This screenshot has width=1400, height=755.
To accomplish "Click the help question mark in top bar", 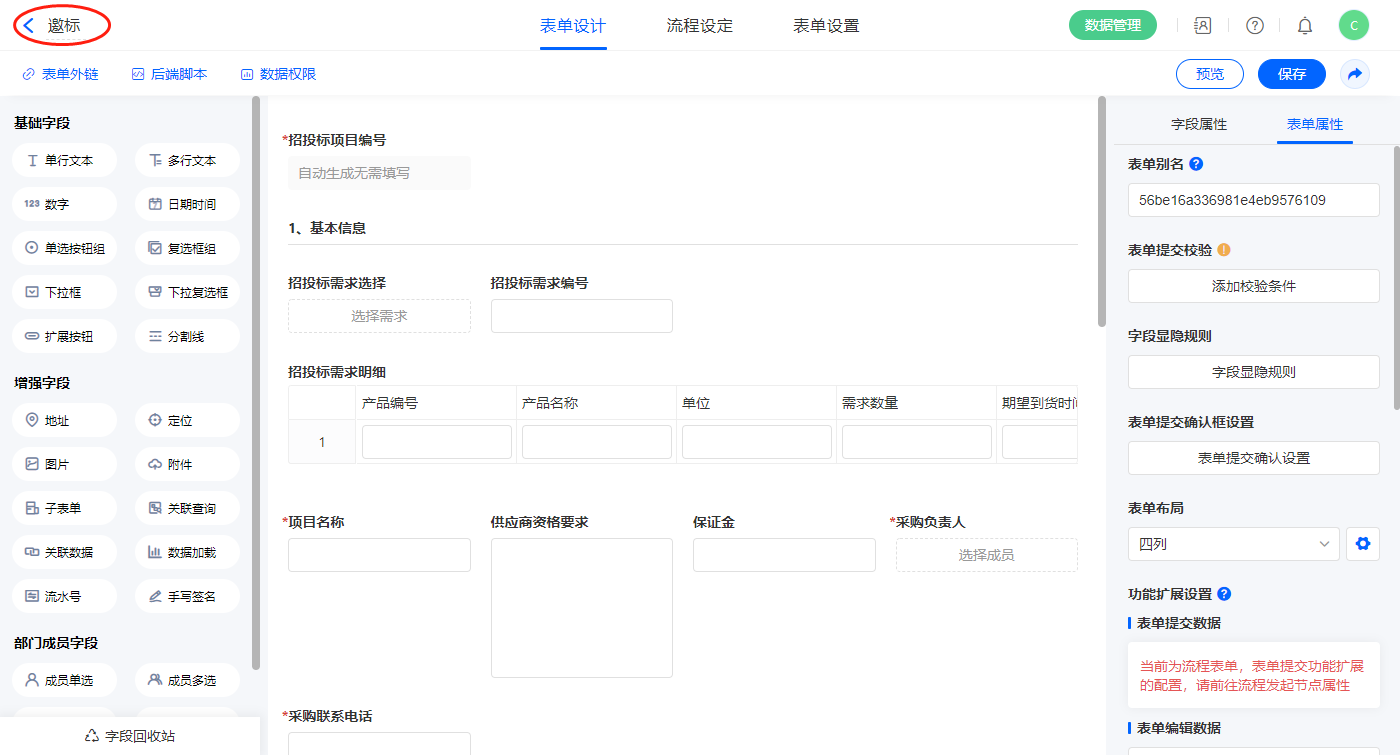I will click(x=1254, y=26).
